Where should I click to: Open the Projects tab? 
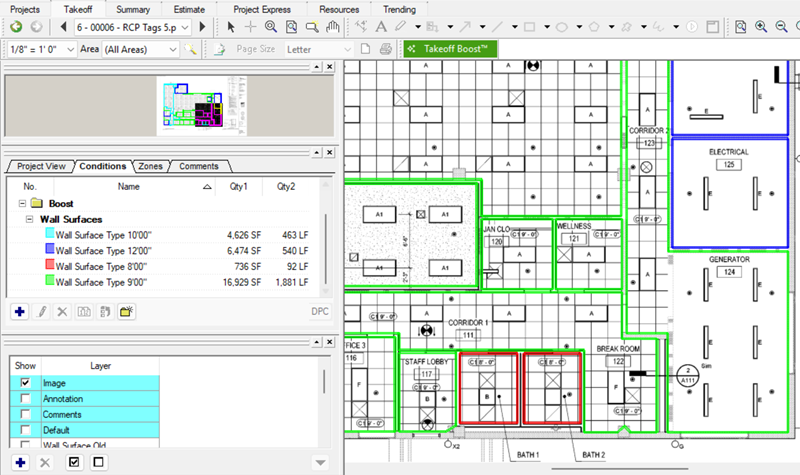(25, 9)
